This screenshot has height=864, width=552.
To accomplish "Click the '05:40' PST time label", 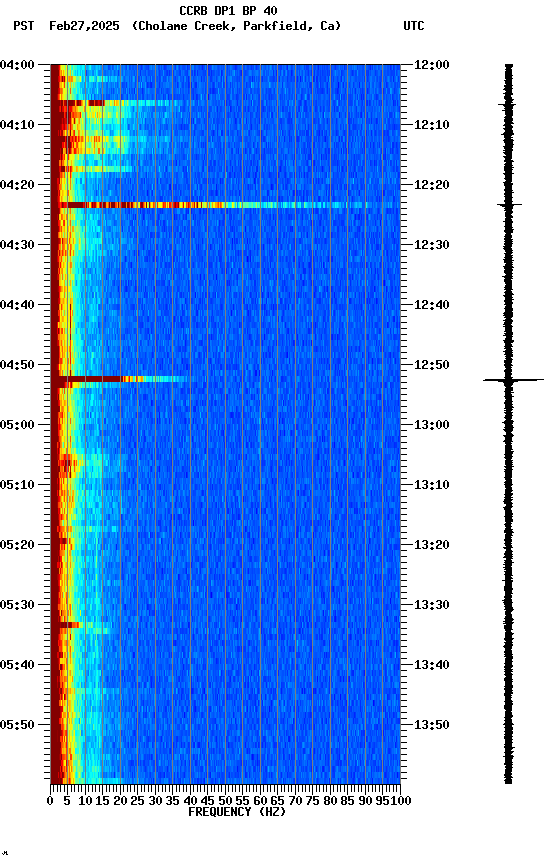I will (17, 665).
